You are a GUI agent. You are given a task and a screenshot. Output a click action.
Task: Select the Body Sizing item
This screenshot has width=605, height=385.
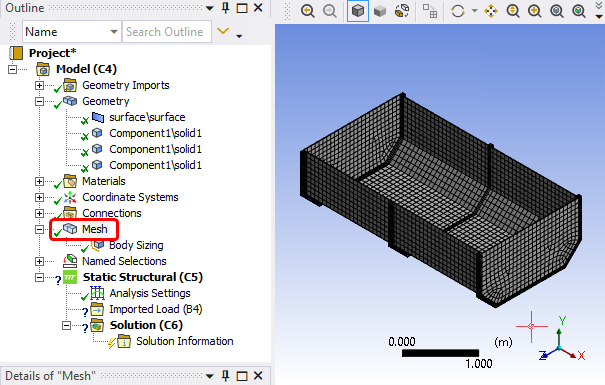point(136,245)
